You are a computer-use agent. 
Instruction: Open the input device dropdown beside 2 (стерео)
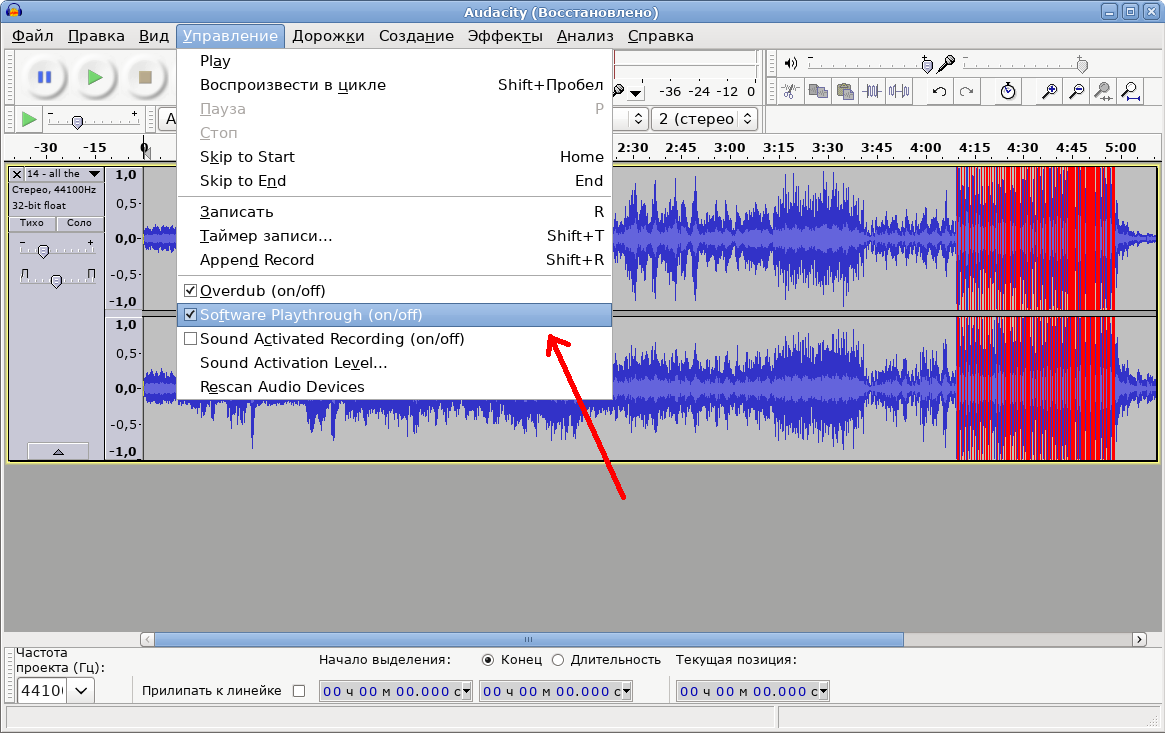coord(637,119)
